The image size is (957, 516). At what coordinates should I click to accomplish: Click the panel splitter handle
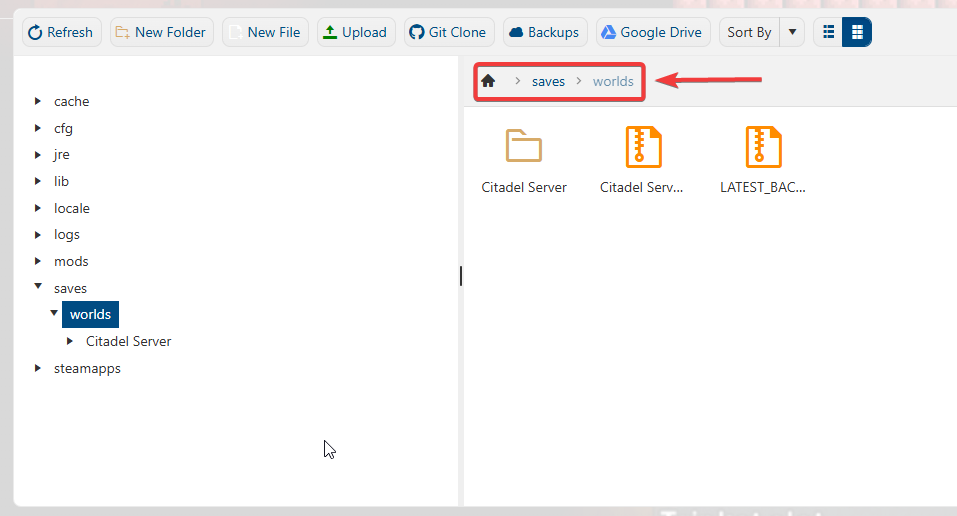point(461,276)
